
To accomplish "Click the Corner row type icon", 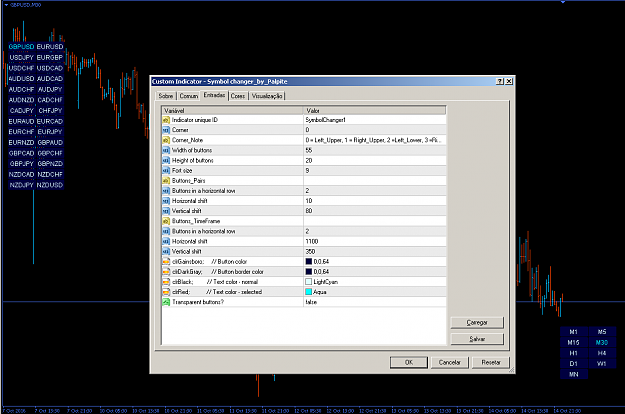I will click(x=166, y=130).
